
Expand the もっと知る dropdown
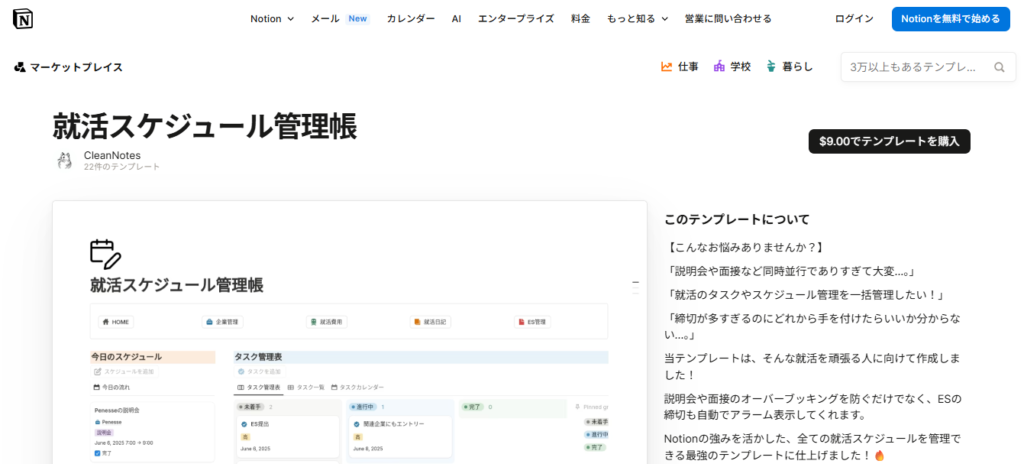637,19
